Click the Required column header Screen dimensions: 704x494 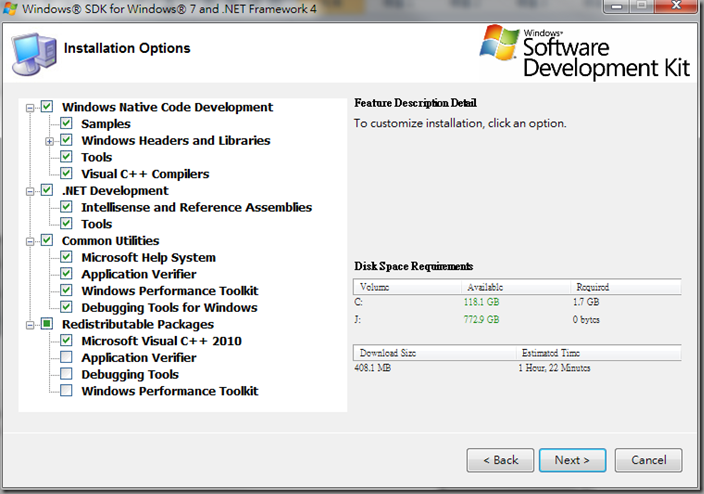(626, 287)
